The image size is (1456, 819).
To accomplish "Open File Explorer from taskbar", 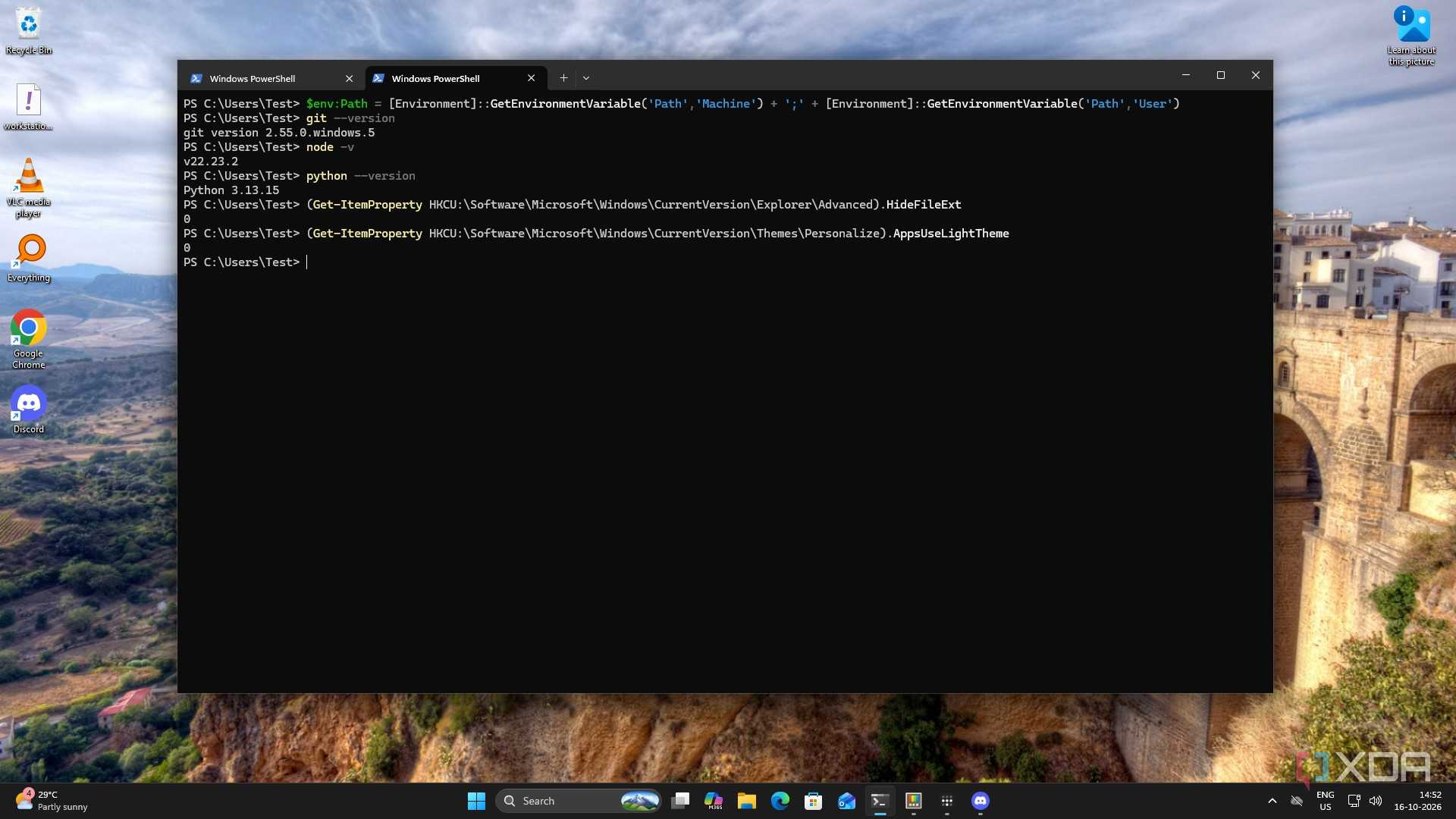I will click(747, 801).
